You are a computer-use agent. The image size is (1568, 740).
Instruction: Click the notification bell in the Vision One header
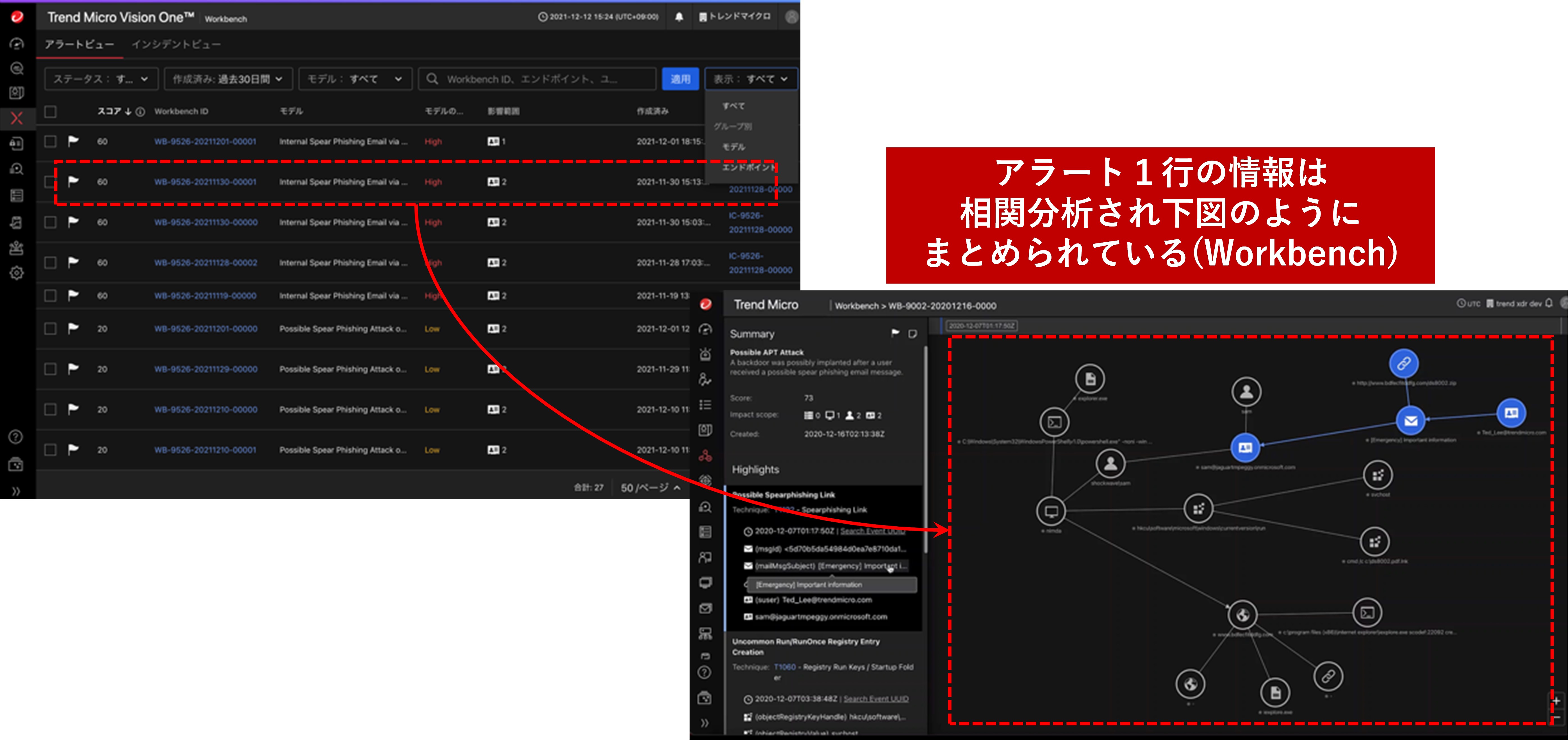tap(679, 17)
